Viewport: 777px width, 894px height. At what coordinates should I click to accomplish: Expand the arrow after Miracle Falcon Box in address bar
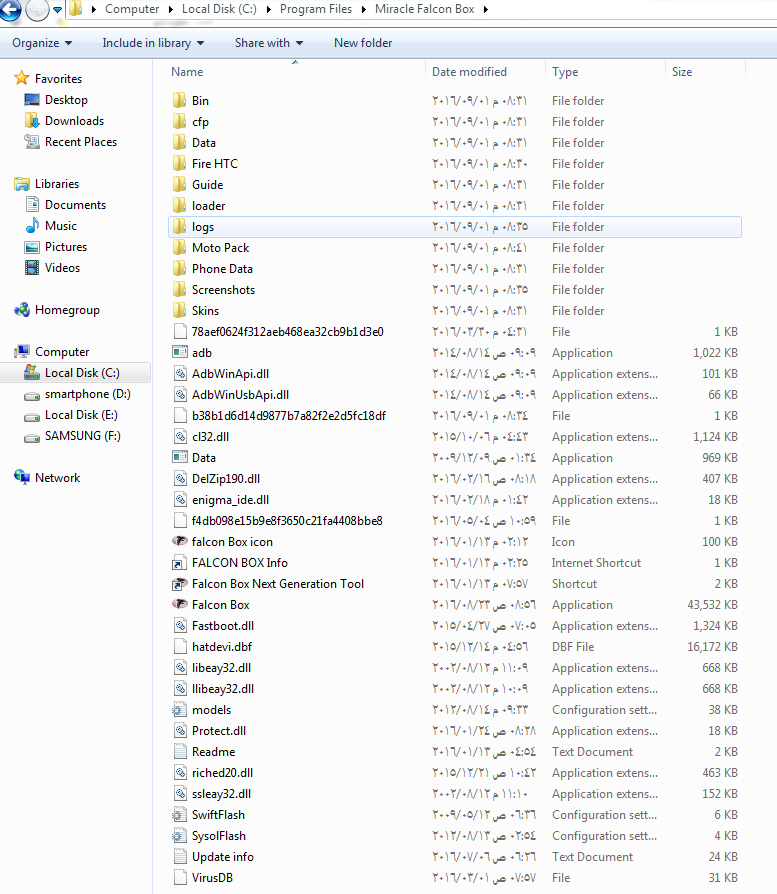tap(486, 9)
